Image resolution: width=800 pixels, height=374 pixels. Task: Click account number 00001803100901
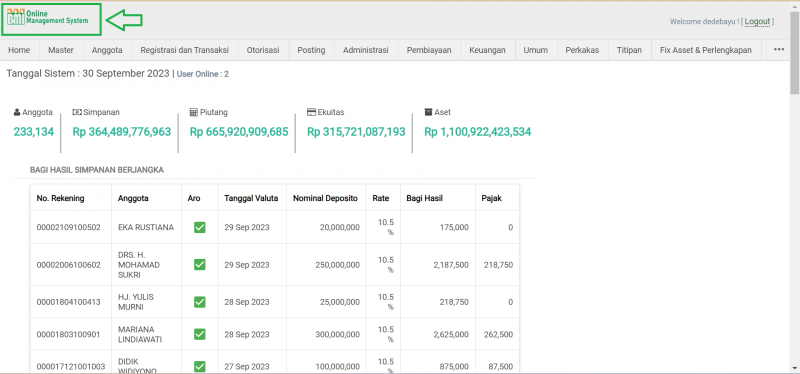click(68, 334)
